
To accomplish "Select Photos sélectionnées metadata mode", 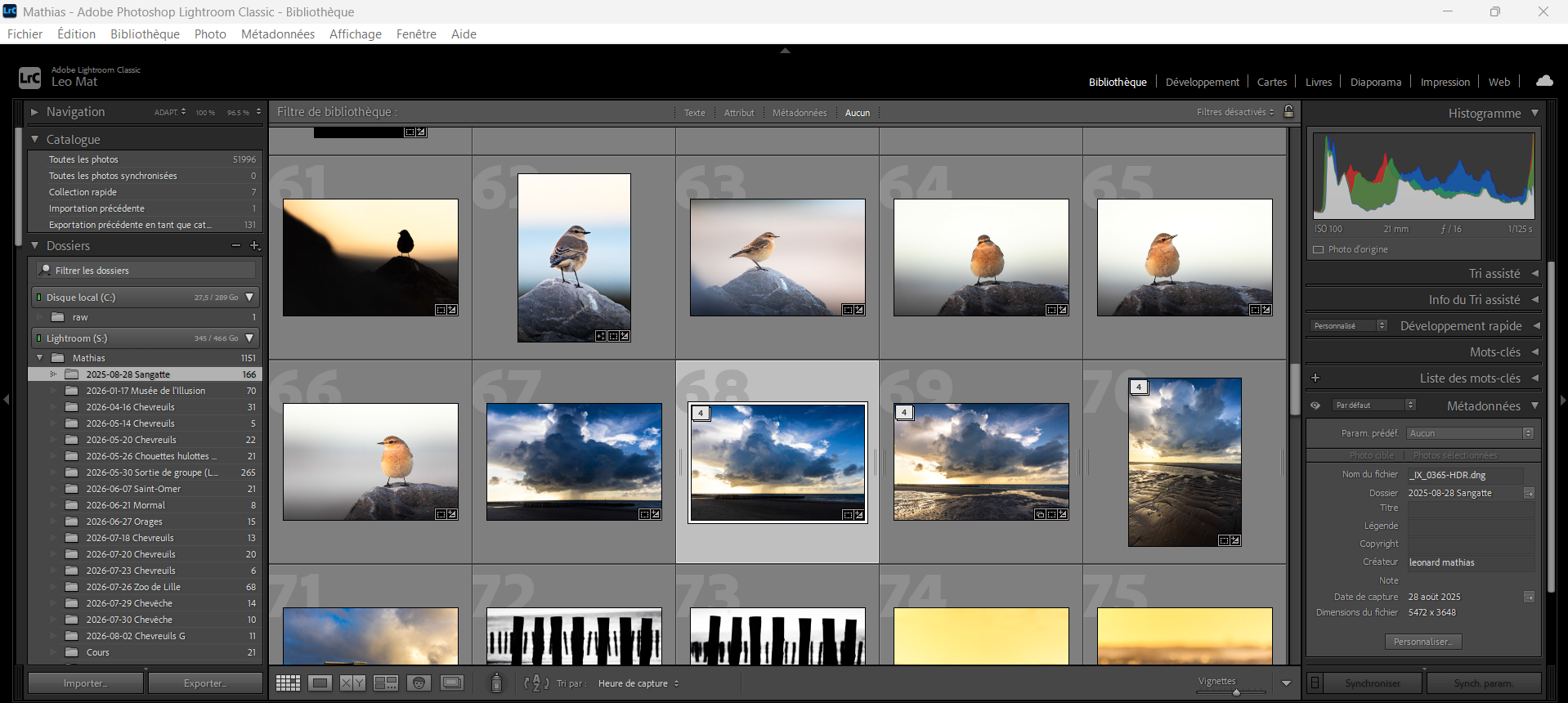I will (1454, 455).
